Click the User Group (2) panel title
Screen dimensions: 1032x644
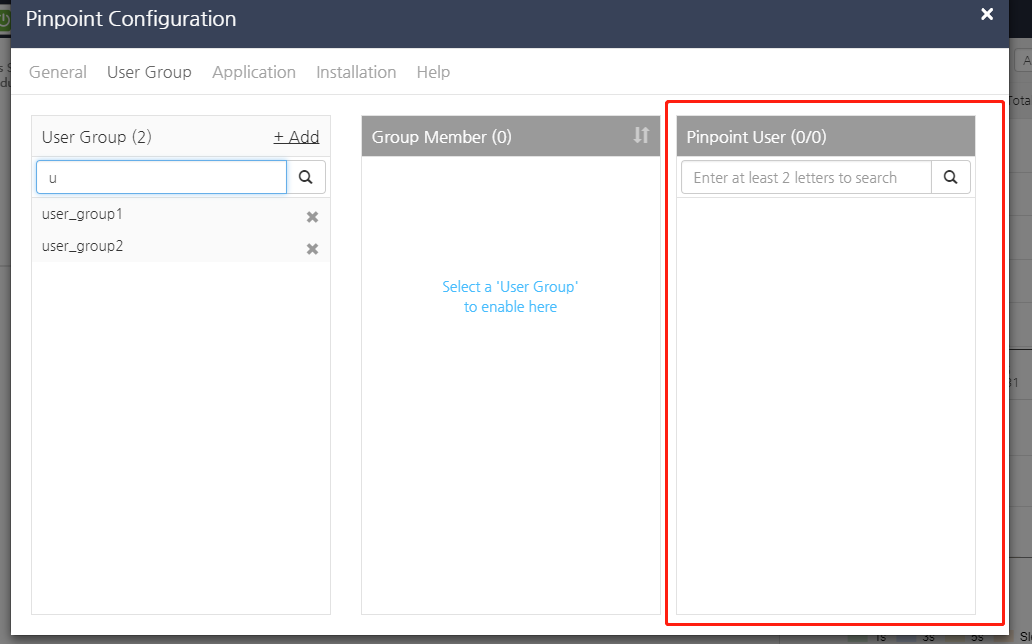point(97,137)
